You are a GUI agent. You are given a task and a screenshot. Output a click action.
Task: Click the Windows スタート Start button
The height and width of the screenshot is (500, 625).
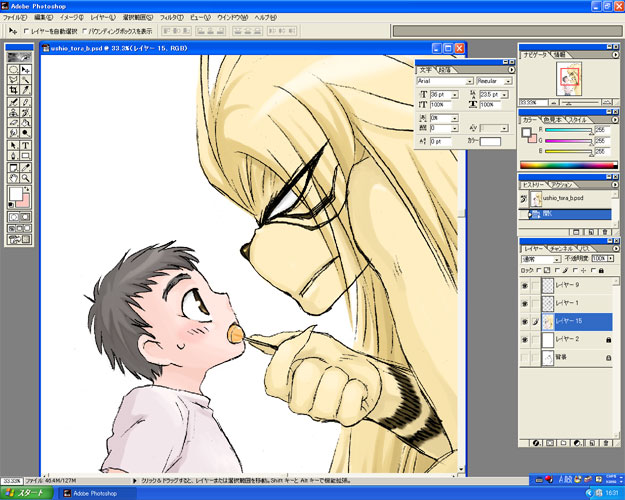[x=26, y=493]
